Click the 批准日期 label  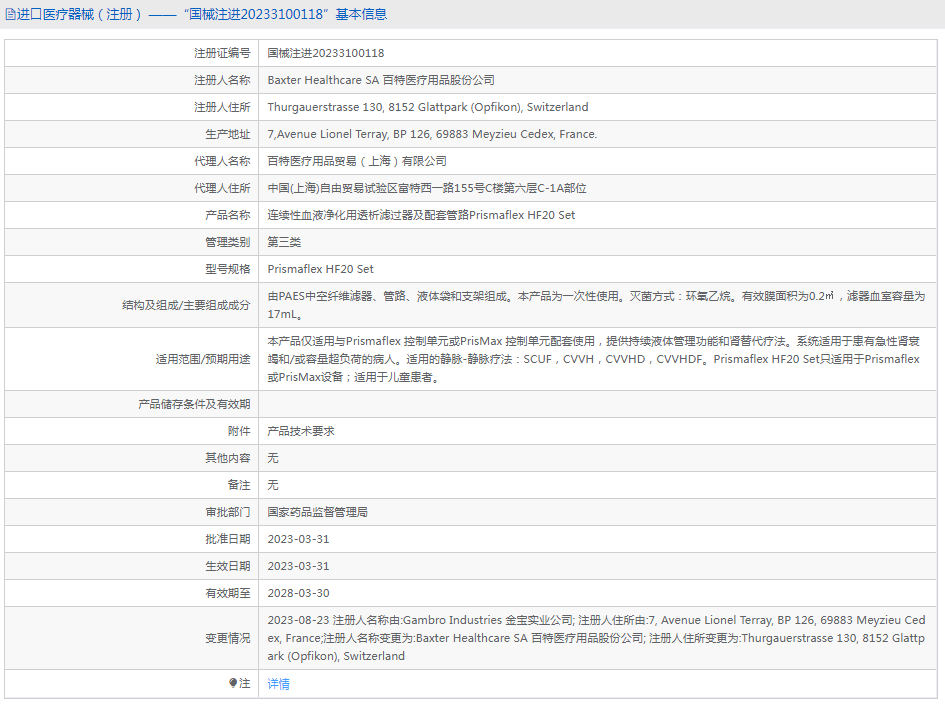[x=228, y=539]
